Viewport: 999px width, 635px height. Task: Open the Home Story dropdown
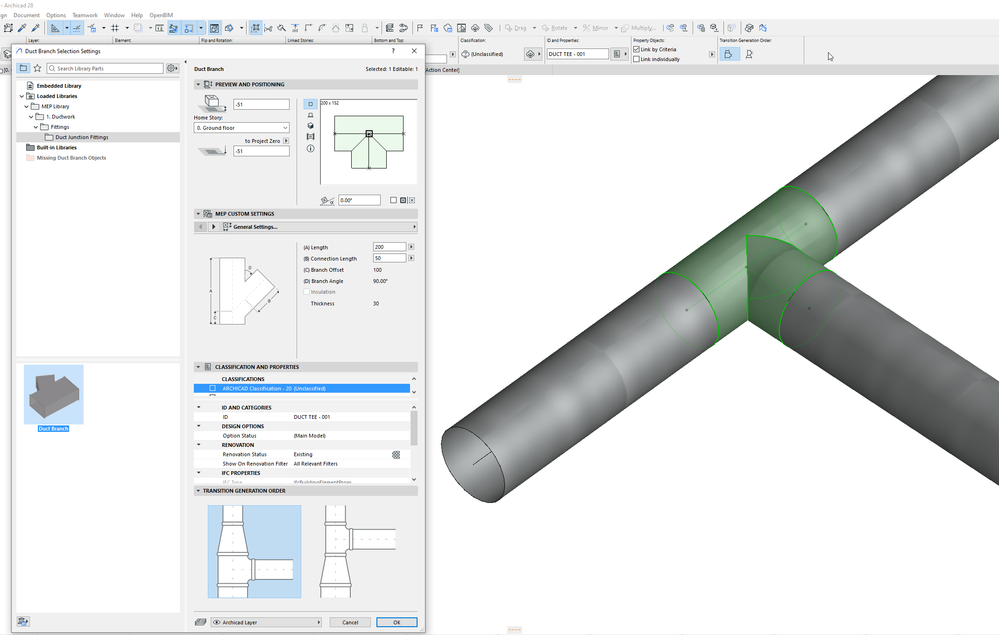241,128
